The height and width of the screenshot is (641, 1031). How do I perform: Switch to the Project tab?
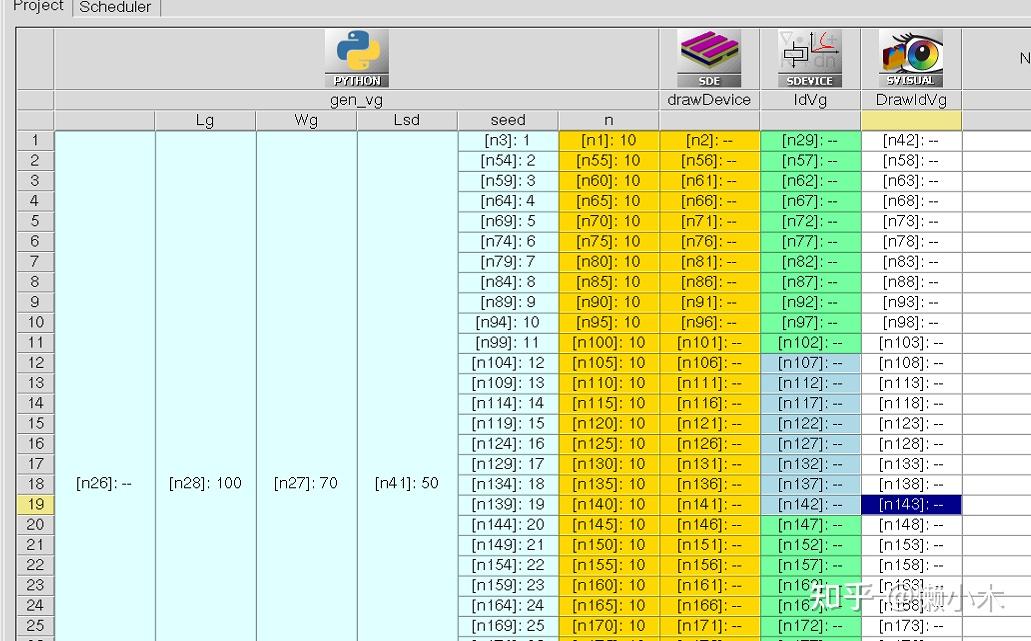[38, 7]
